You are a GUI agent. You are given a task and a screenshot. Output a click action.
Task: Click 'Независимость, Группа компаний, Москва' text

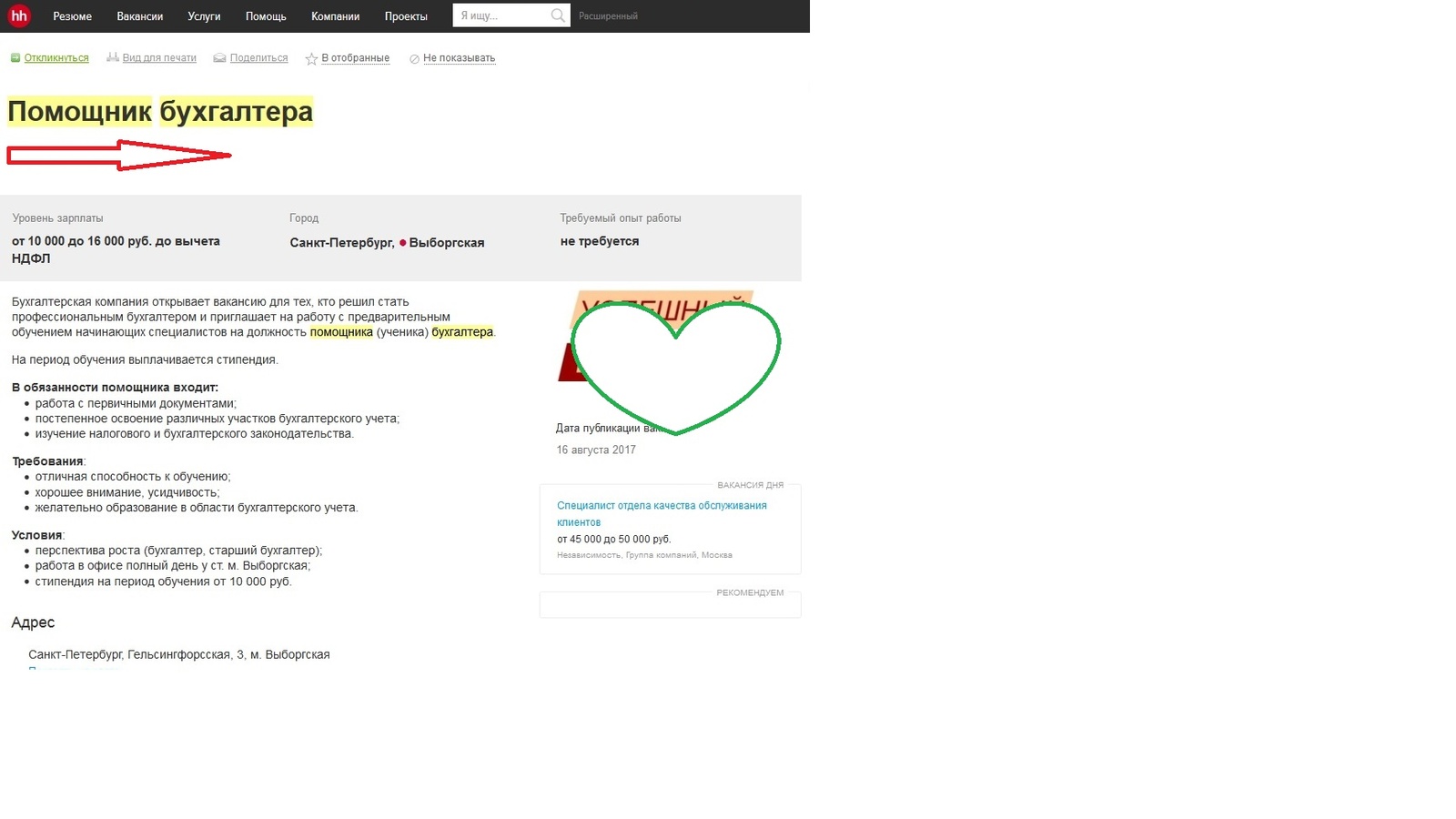coord(644,555)
